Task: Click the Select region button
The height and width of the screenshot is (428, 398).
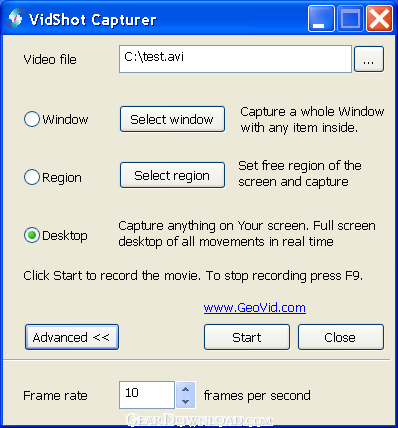Action: click(172, 175)
